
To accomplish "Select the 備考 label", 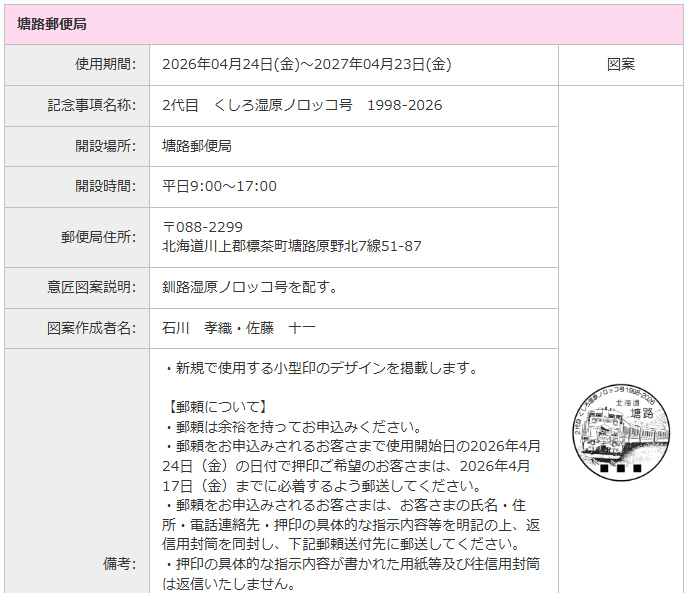I will pyautogui.click(x=120, y=564).
